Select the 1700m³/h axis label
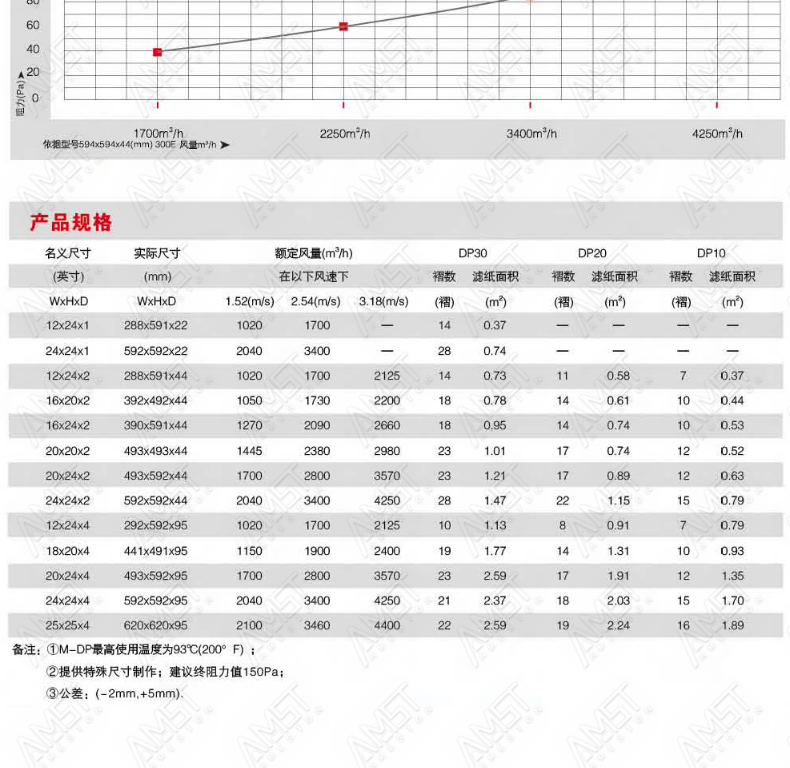The width and height of the screenshot is (790, 768). [158, 134]
